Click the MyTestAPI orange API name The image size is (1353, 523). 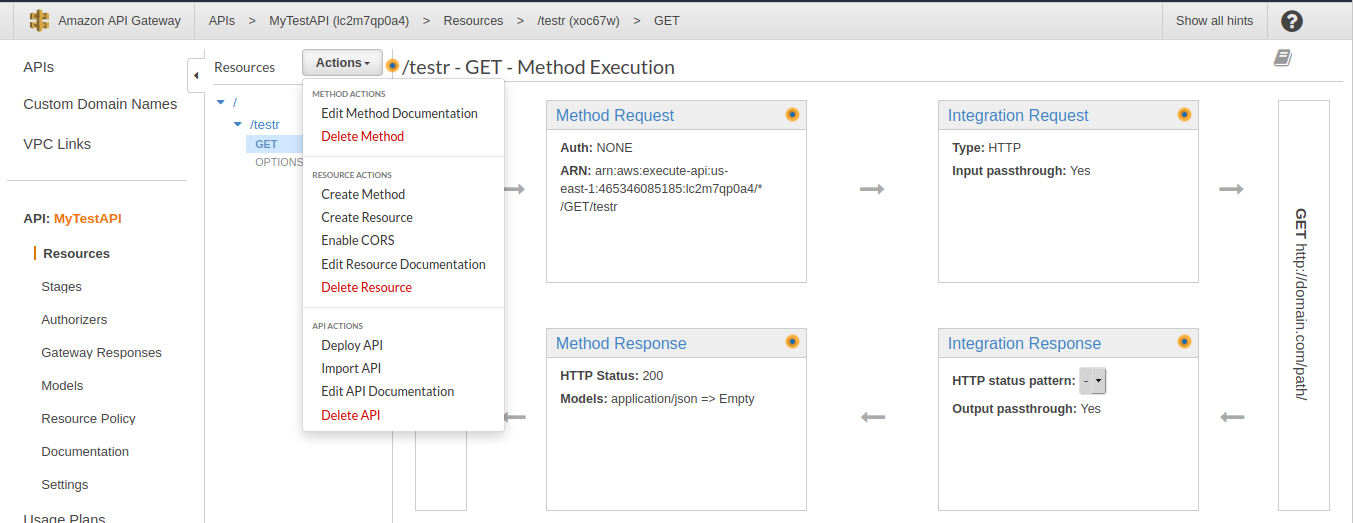pos(88,218)
